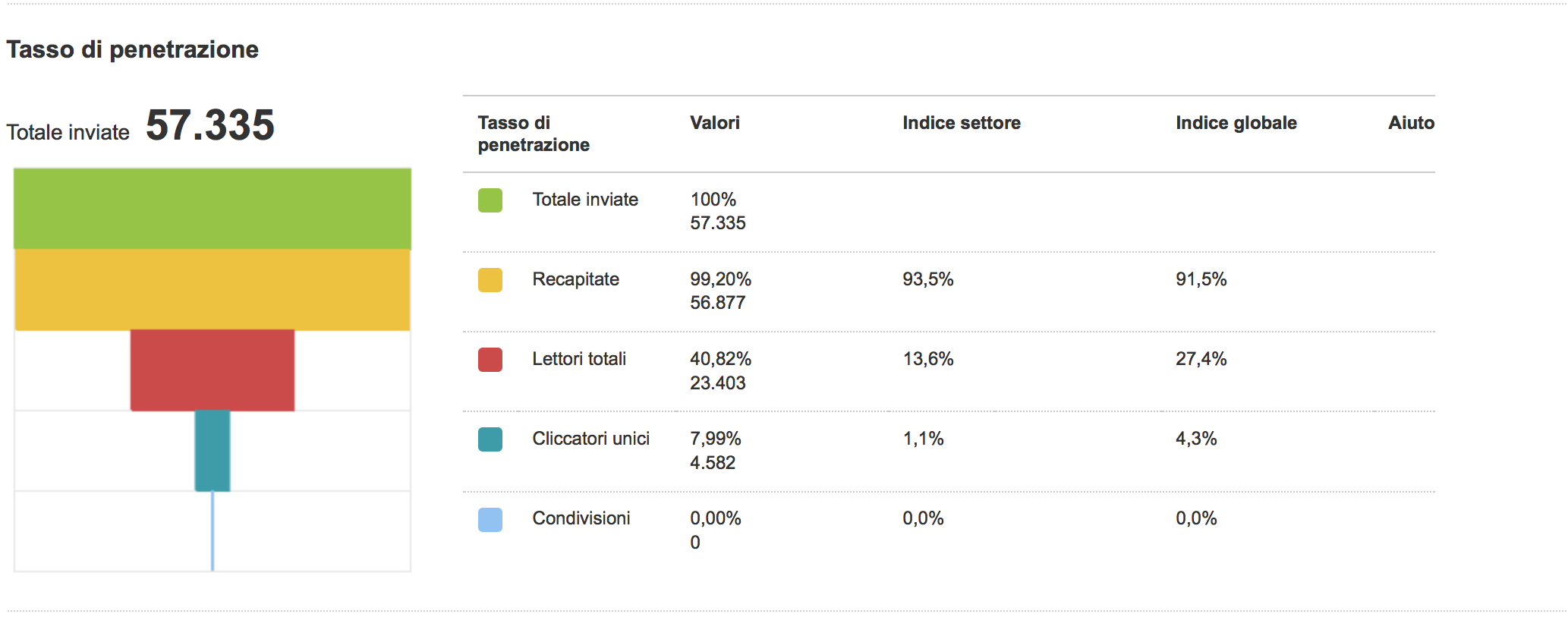1568x636 pixels.
Task: Click the green funnel bar segment
Action: coord(213,209)
